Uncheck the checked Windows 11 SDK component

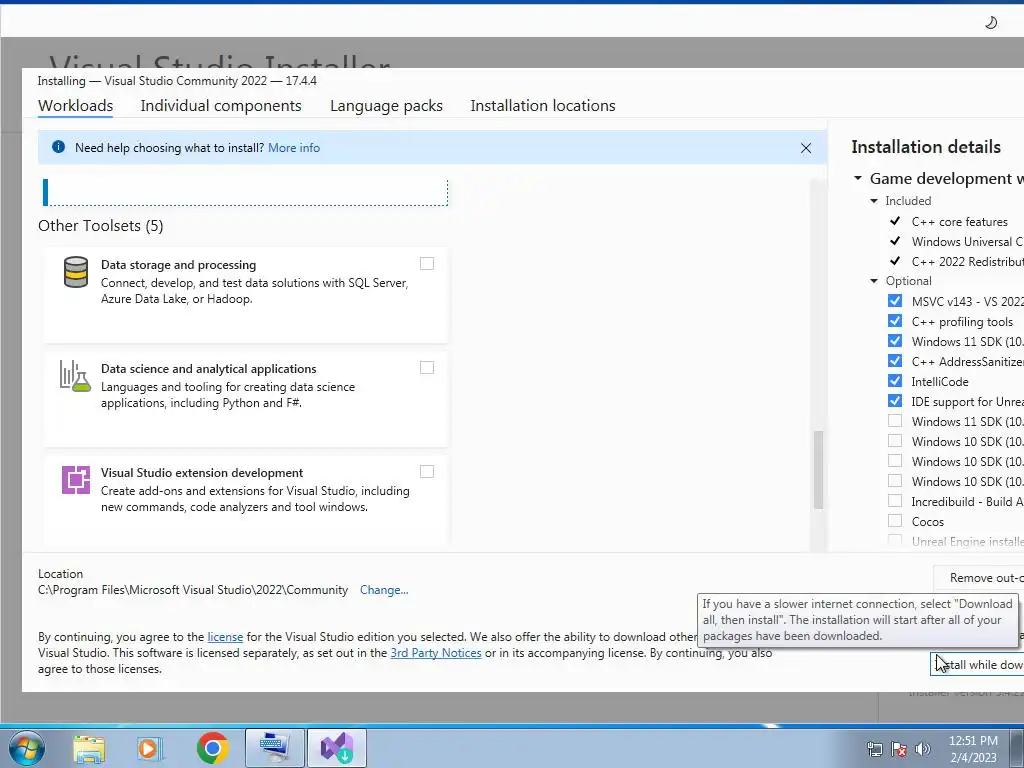[895, 341]
